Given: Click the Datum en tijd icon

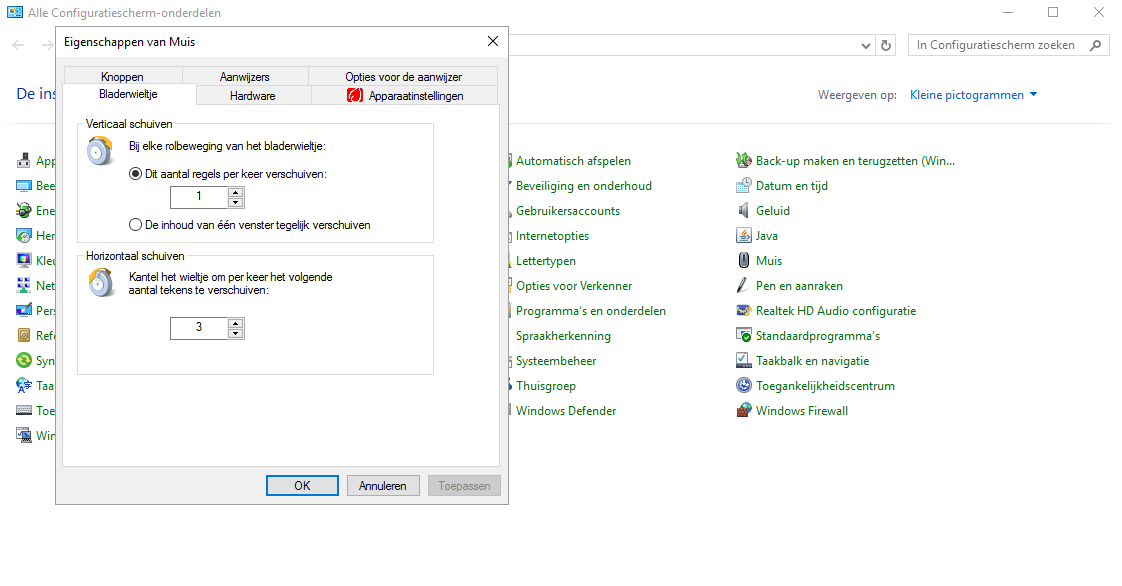Looking at the screenshot, I should (x=743, y=185).
